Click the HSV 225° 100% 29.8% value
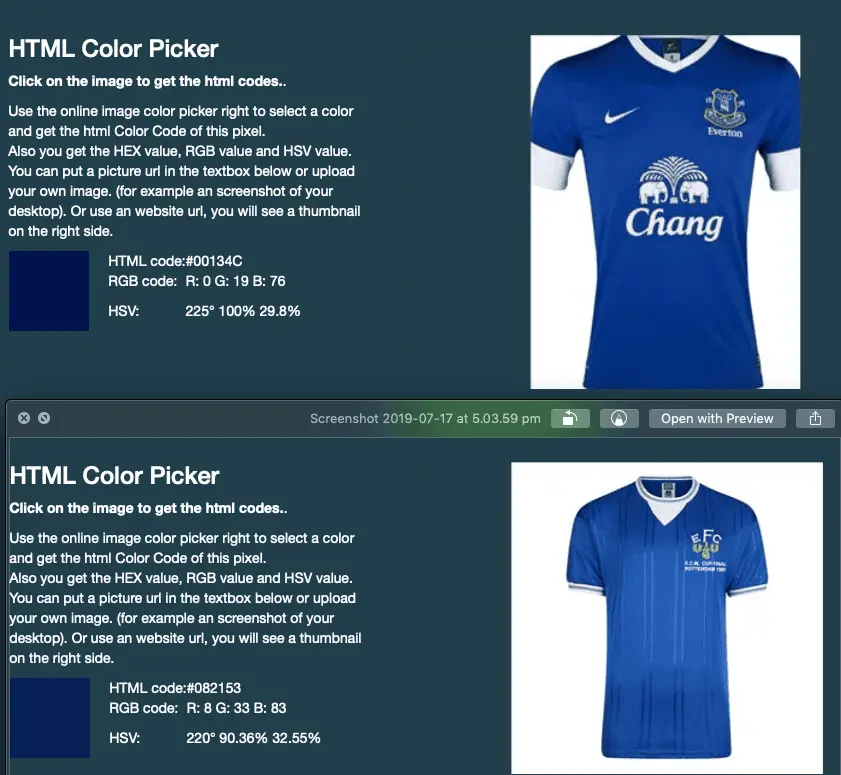This screenshot has height=775, width=841. coord(242,311)
